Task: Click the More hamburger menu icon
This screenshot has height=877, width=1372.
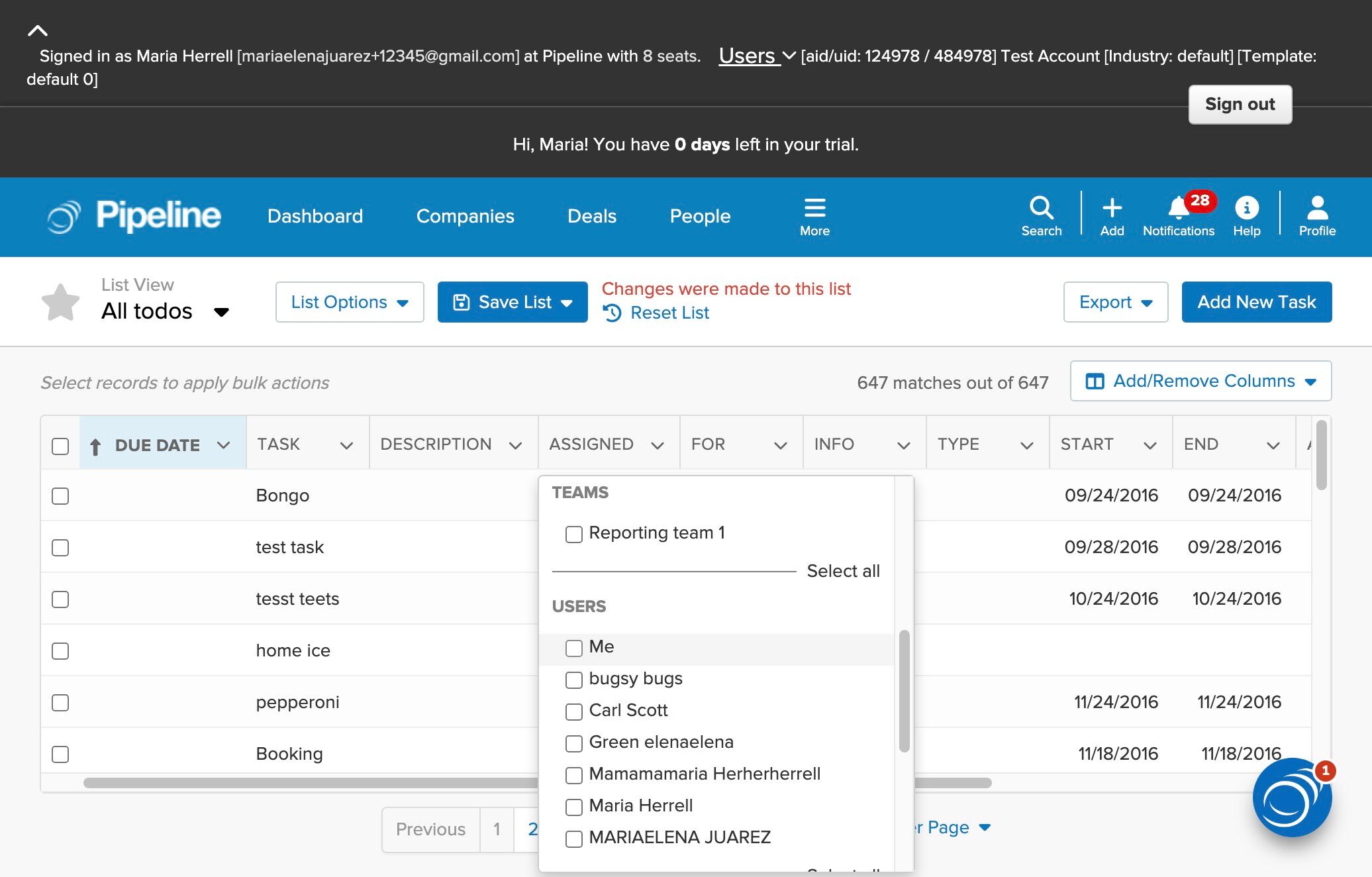Action: click(814, 208)
